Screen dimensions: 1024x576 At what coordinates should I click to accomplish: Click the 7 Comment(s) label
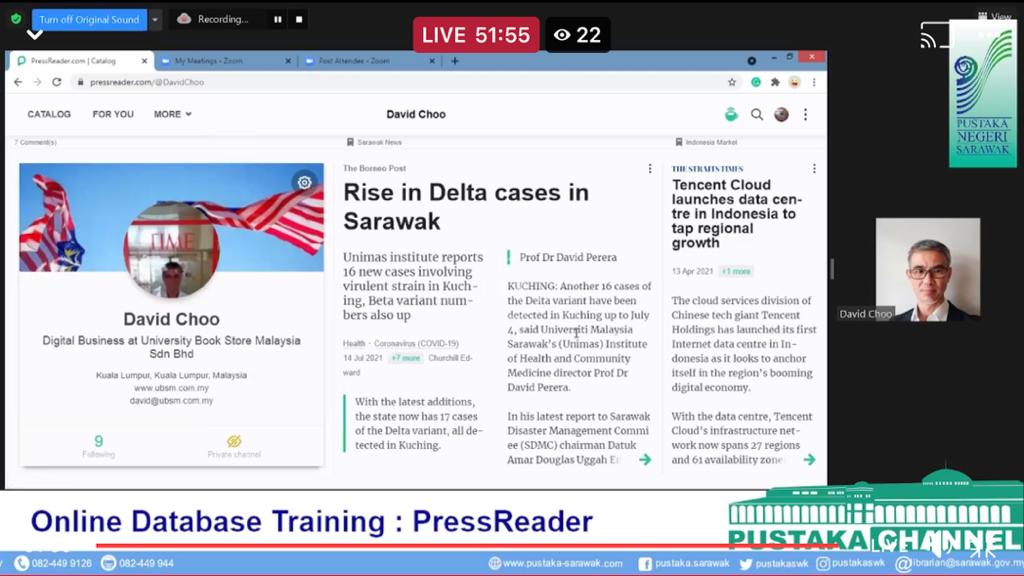click(35, 142)
